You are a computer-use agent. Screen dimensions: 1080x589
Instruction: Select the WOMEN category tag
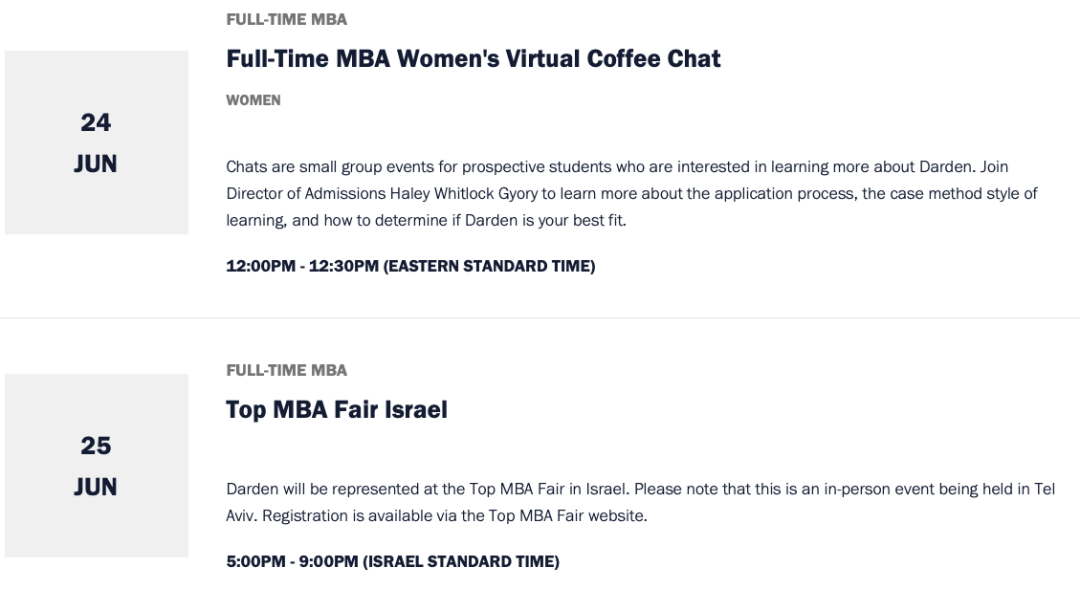pyautogui.click(x=253, y=100)
